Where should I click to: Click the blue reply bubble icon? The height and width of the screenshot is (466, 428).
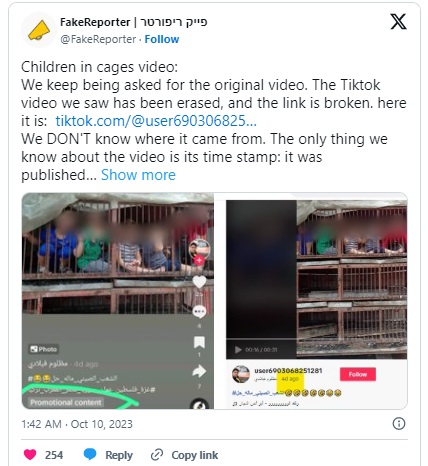(90, 454)
